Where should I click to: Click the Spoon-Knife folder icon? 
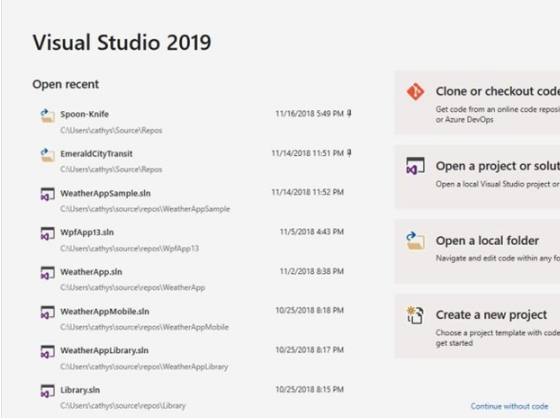(x=48, y=116)
